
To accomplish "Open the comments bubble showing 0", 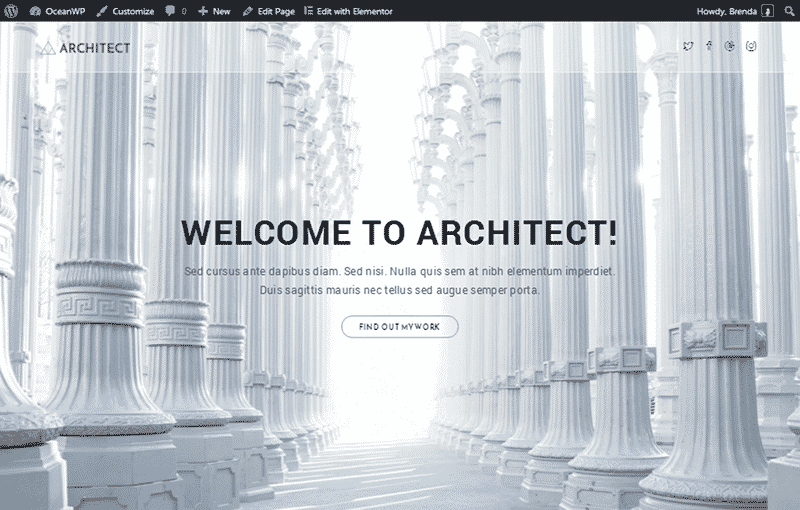I will (x=176, y=11).
